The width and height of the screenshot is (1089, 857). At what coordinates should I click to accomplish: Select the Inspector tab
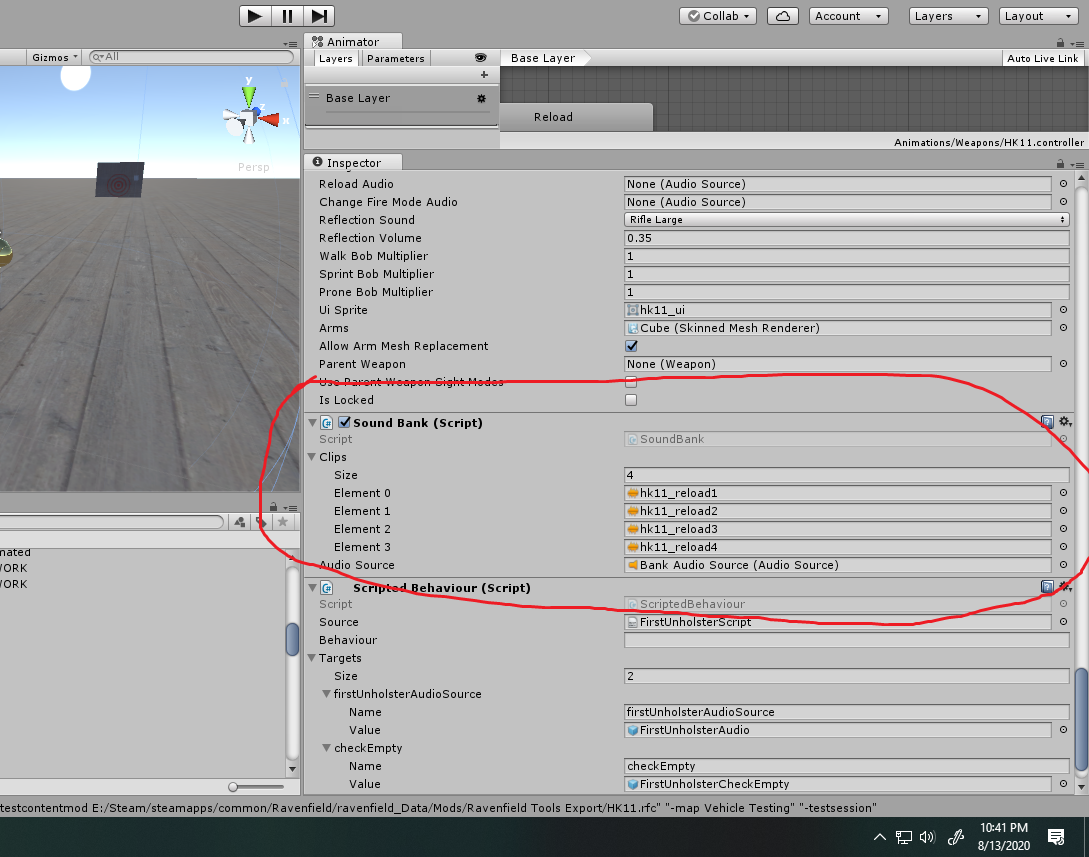[353, 163]
